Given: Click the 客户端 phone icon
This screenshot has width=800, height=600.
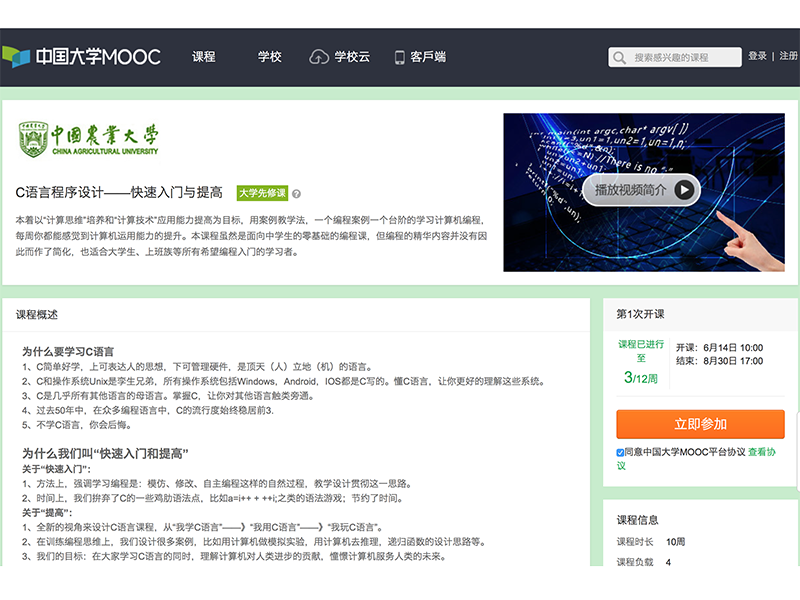Looking at the screenshot, I should pos(399,57).
